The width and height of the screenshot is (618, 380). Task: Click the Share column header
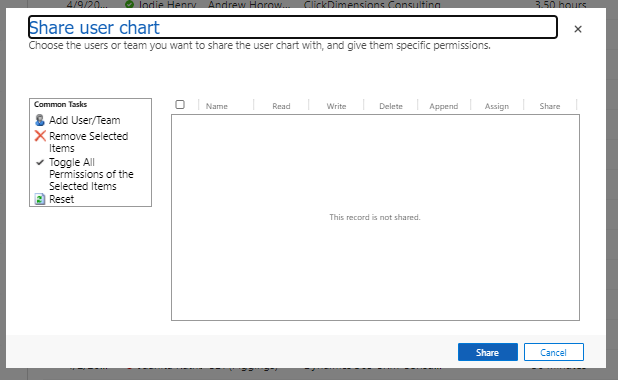[550, 106]
